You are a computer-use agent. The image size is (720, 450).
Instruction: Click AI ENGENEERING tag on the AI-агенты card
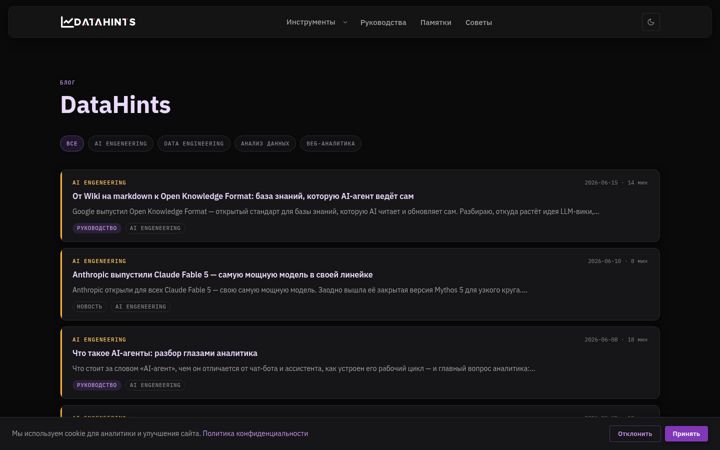click(x=155, y=385)
